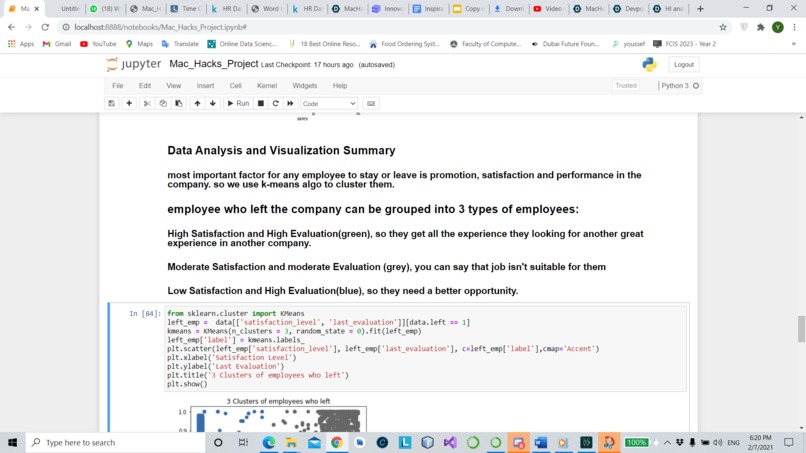The width and height of the screenshot is (806, 453).
Task: Click the page vertical scrollbar thumb
Action: [x=801, y=329]
